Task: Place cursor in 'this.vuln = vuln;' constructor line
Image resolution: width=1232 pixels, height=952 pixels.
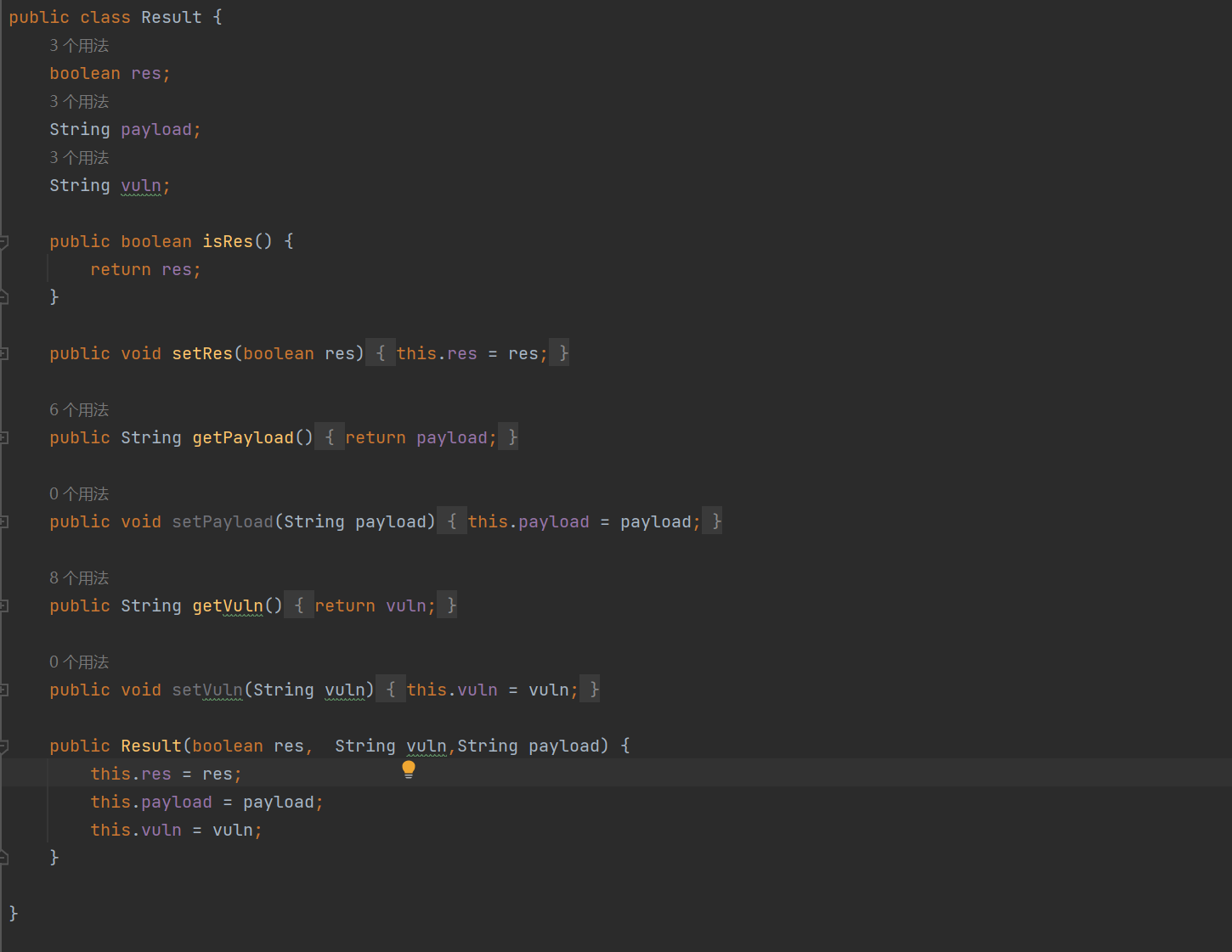Action: click(x=176, y=831)
